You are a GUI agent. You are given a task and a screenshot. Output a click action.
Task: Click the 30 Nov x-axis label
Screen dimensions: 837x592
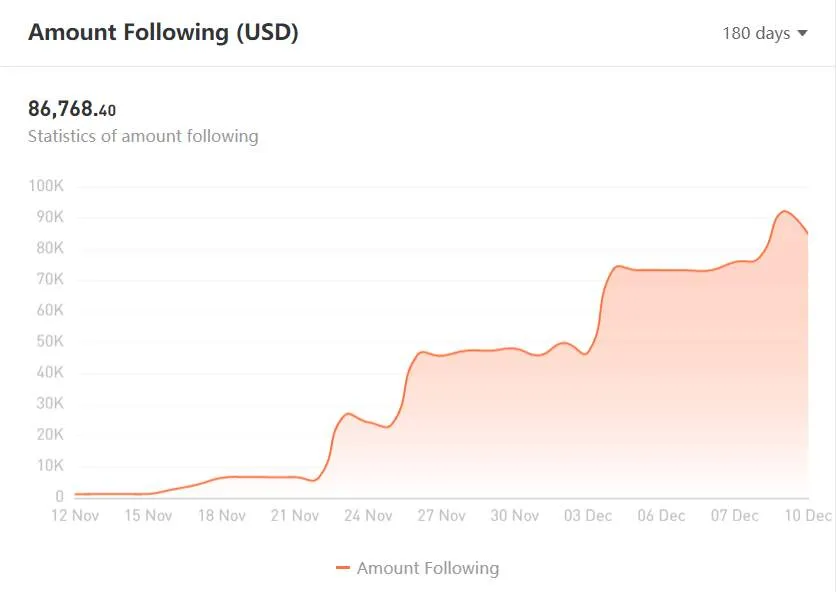point(515,516)
